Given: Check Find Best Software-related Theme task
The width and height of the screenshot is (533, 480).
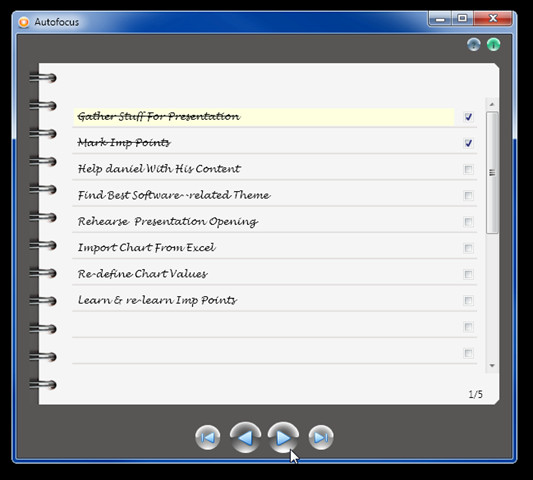Looking at the screenshot, I should (x=468, y=195).
